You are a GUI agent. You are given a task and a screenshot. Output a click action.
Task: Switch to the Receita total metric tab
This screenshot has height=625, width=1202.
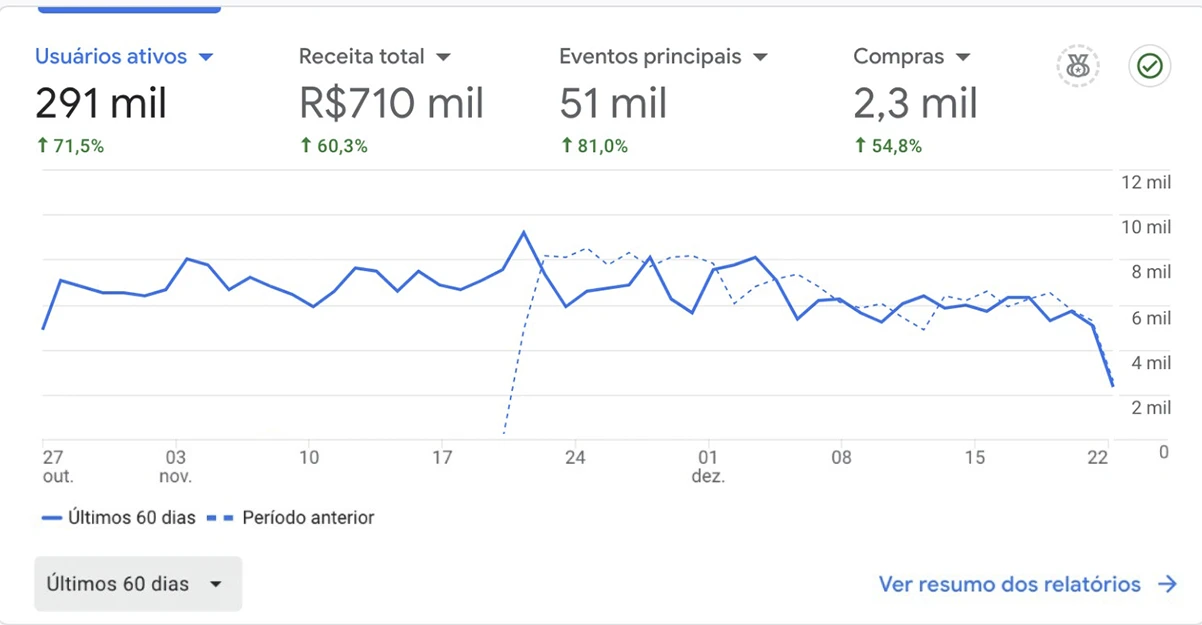point(361,57)
